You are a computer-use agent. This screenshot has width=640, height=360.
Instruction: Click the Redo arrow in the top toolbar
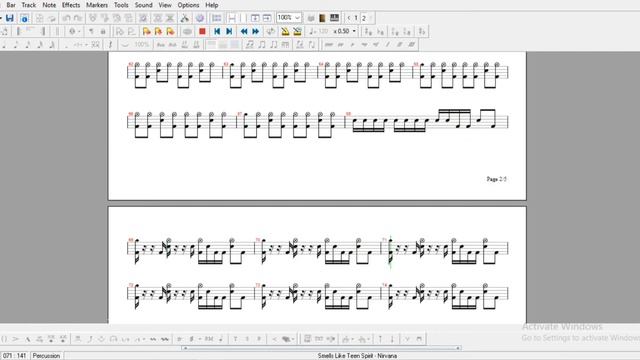pos(78,18)
